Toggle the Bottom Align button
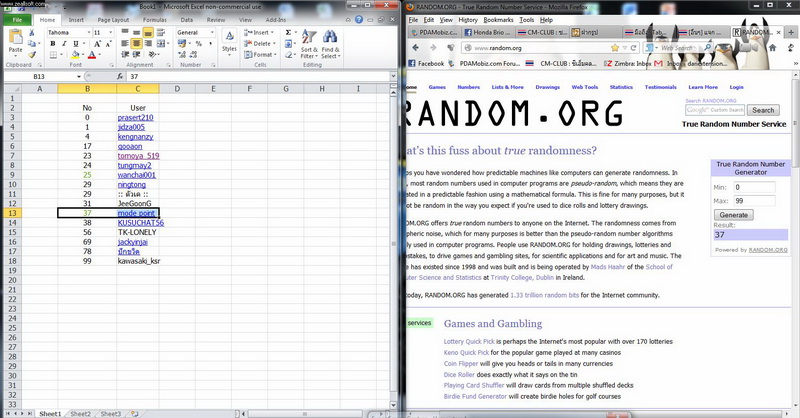The height and width of the screenshot is (418, 800). point(148,32)
